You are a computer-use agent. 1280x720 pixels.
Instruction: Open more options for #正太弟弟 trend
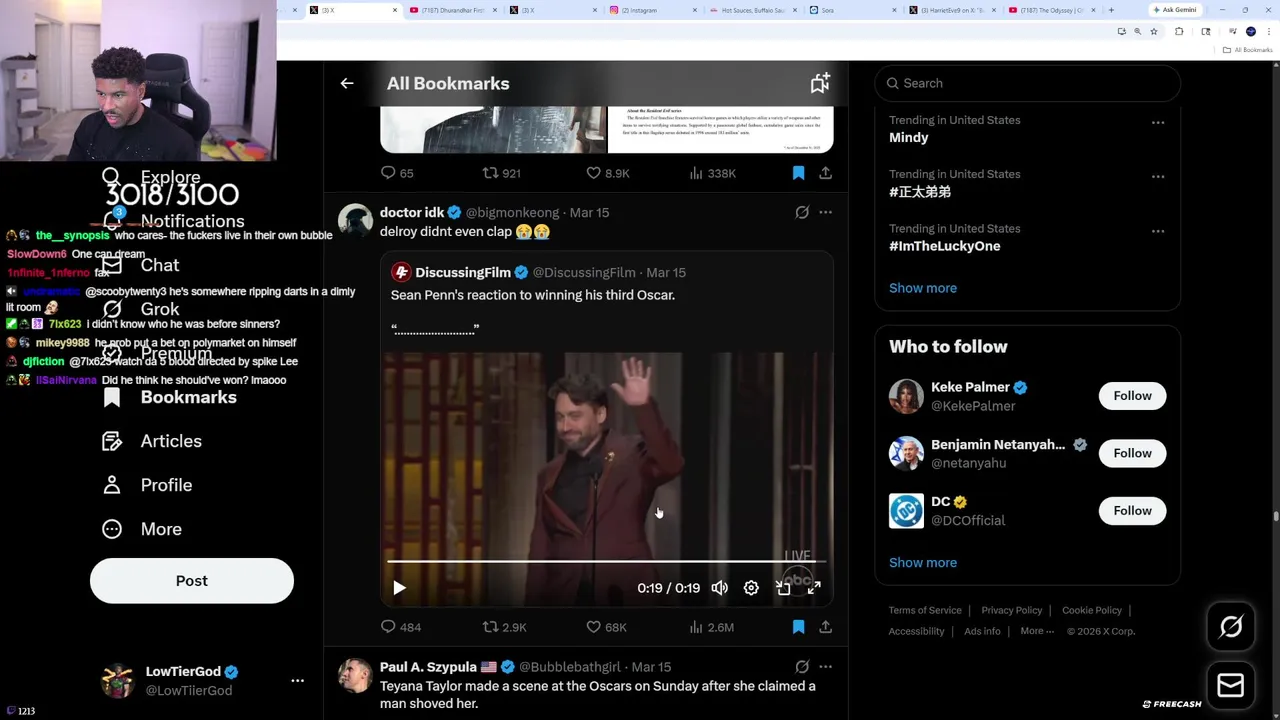[x=1157, y=176]
